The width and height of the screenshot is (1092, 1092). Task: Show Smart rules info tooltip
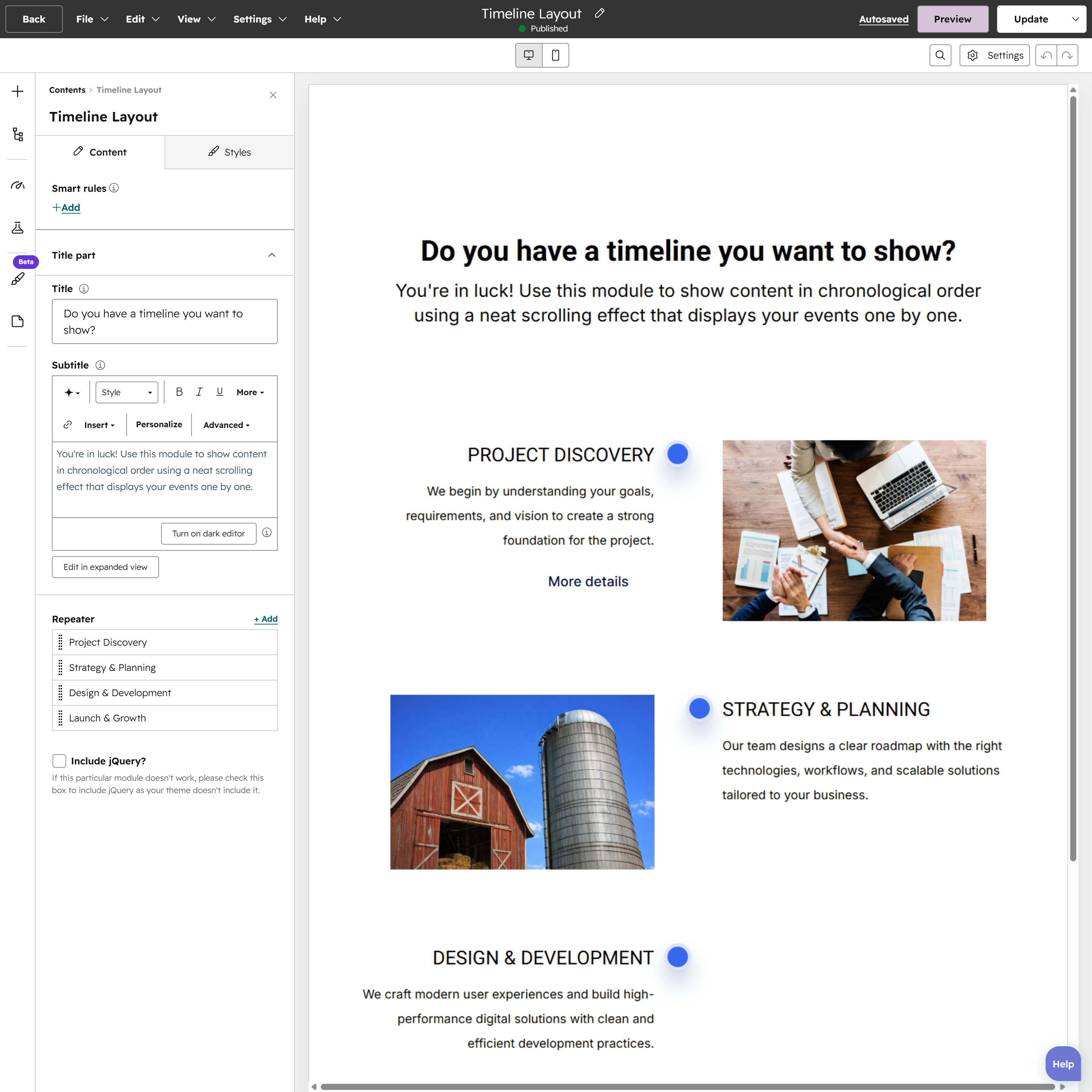click(x=114, y=188)
